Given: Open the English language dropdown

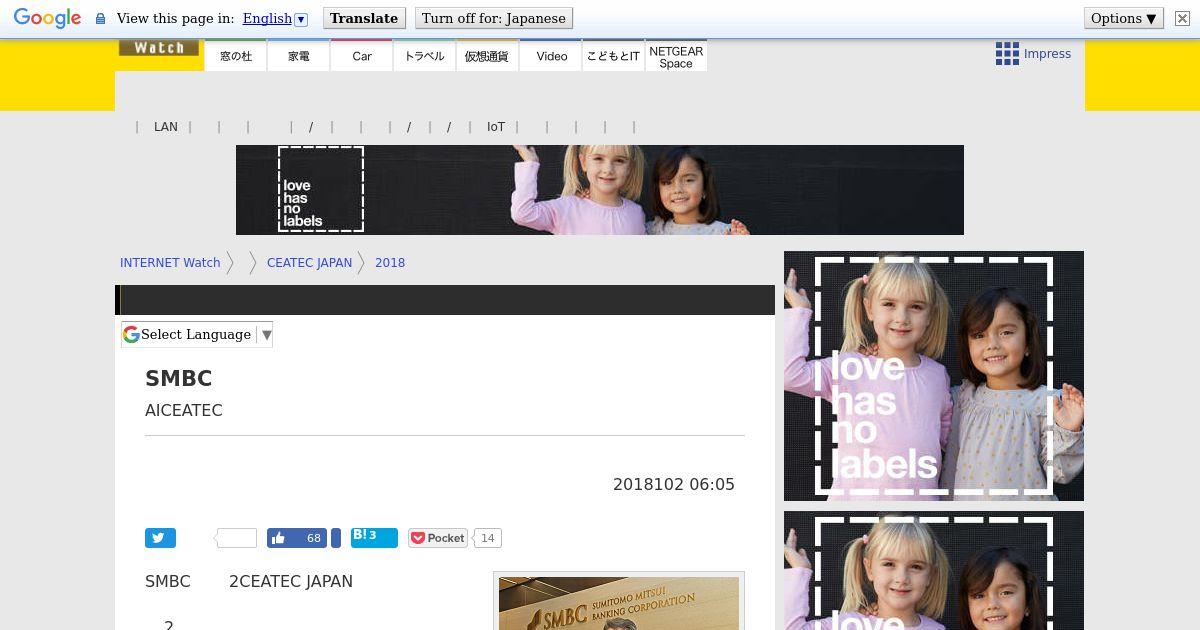Looking at the screenshot, I should [275, 18].
